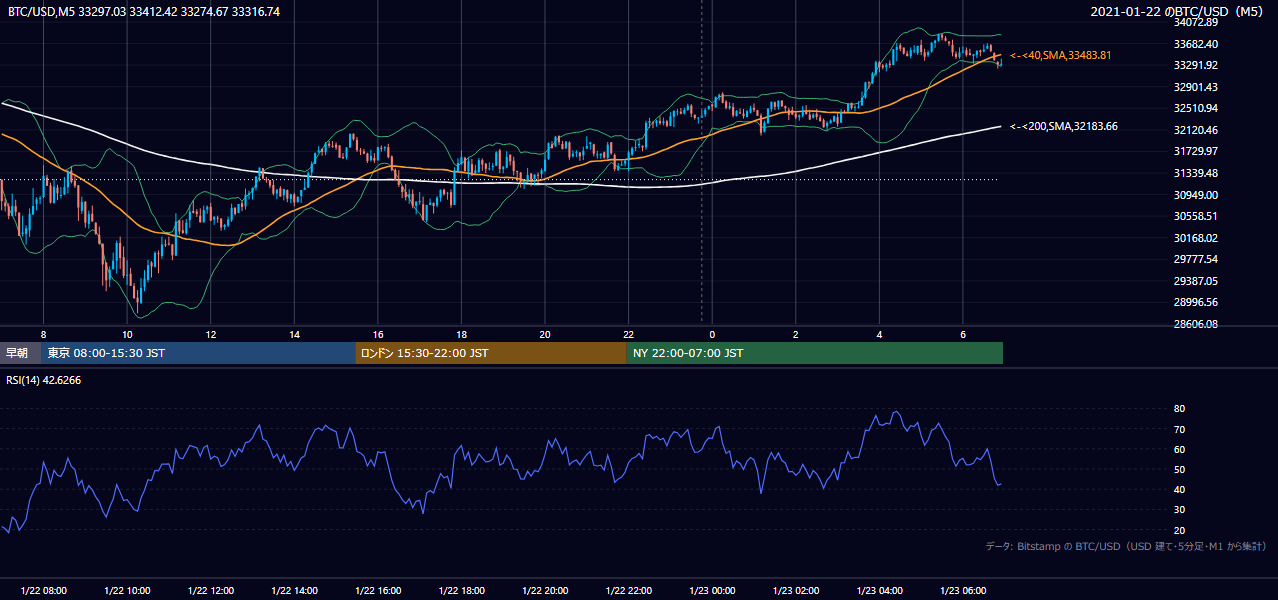Click the 1/22 18:00 bottom time label
The height and width of the screenshot is (600, 1278).
(x=461, y=591)
